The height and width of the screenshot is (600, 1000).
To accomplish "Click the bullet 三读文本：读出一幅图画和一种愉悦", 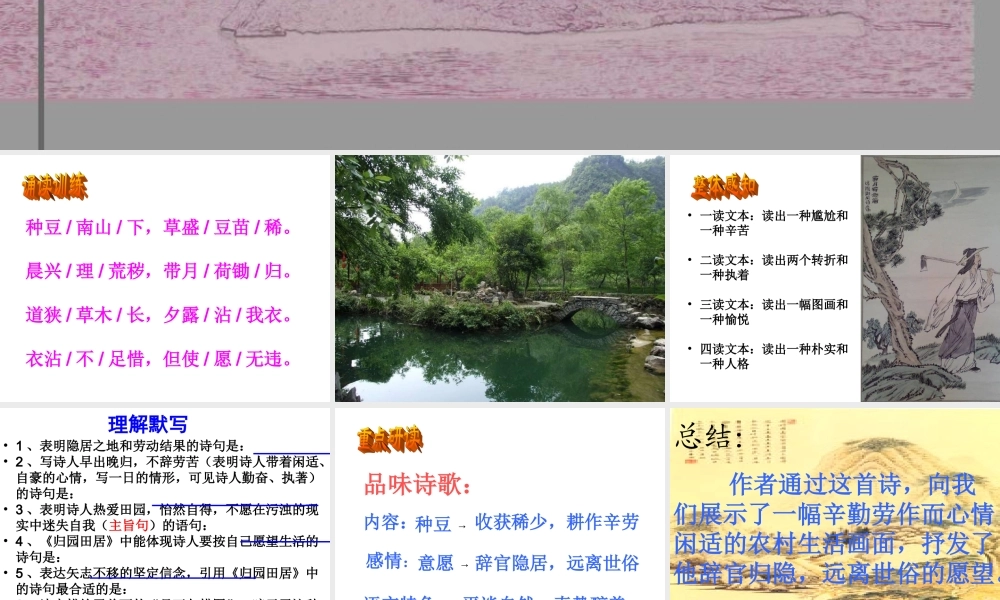I will (768, 312).
